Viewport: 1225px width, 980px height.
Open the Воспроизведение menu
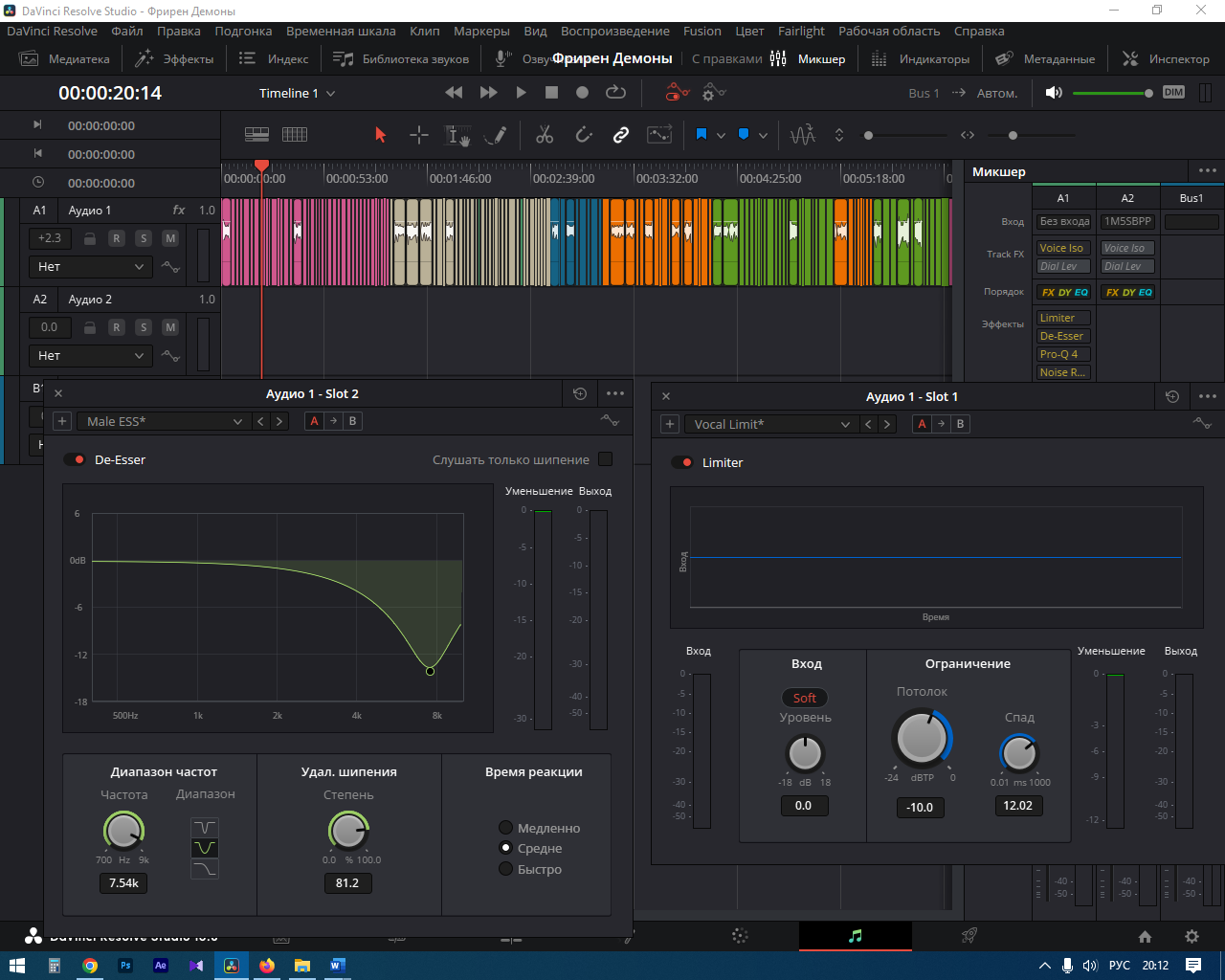point(614,31)
